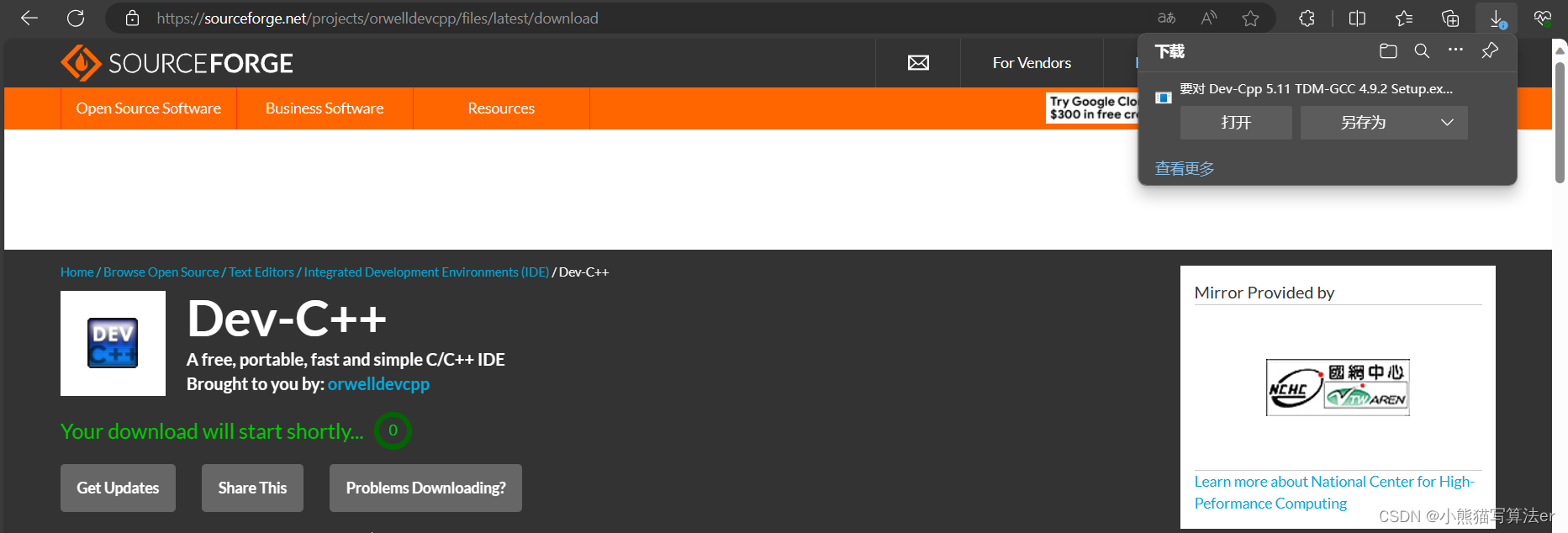
Task: Open the Resources menu
Action: (x=501, y=108)
